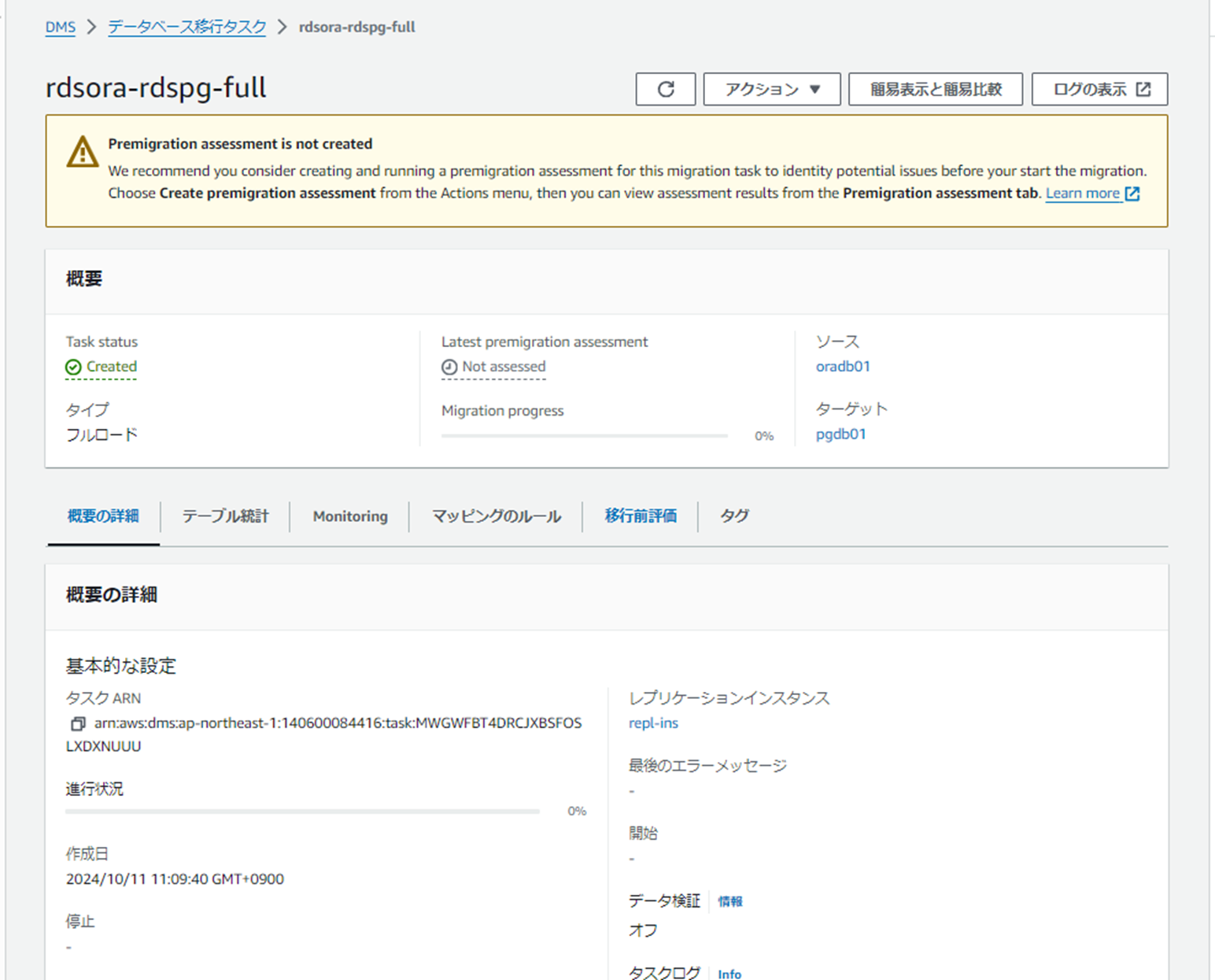This screenshot has width=1215, height=980.
Task: Open ログの表示 in new window
Action: pyautogui.click(x=1099, y=89)
